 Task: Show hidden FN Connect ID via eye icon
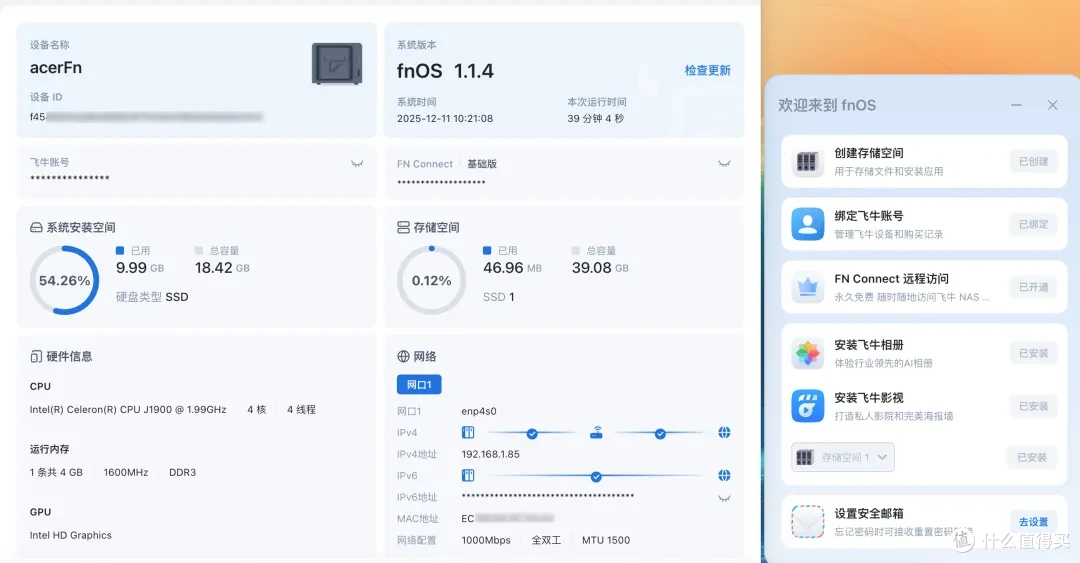click(x=724, y=164)
